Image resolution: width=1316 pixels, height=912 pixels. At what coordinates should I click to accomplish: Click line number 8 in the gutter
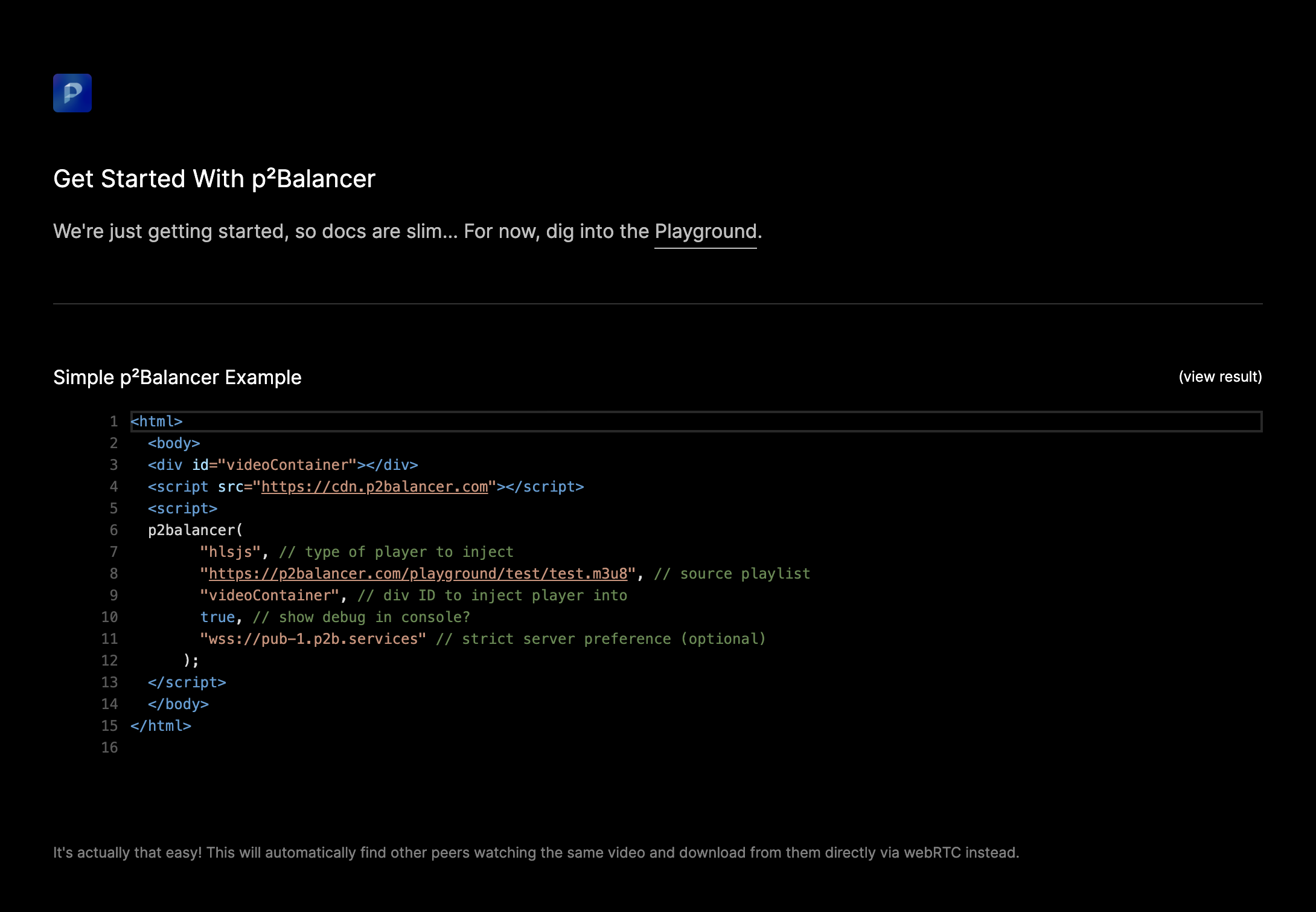click(114, 573)
